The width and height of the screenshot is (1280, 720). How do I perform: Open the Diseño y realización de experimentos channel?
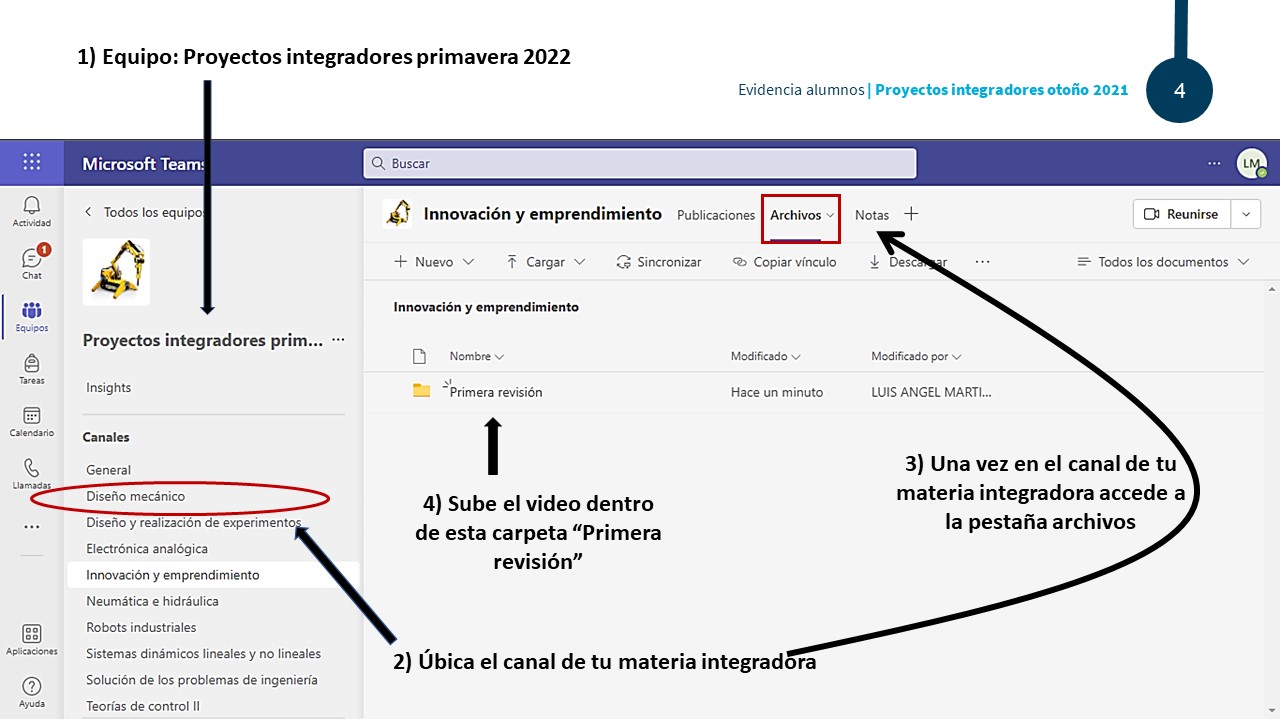(x=194, y=522)
